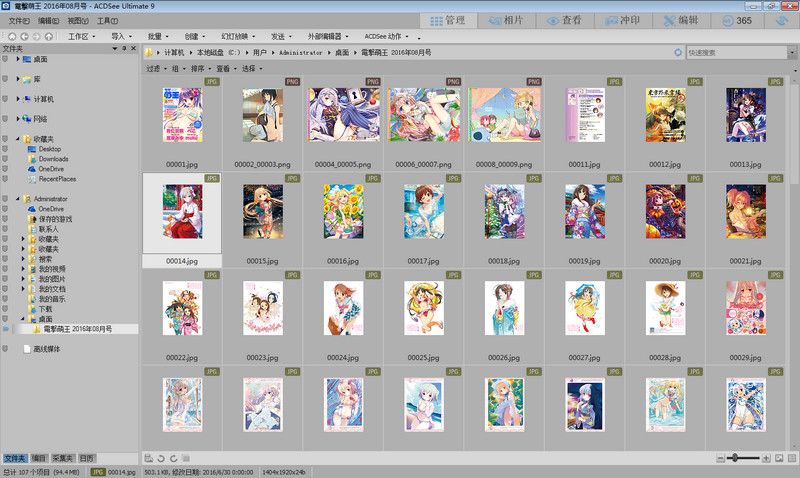Open the 批量 dropdown
800x478 pixels.
tap(158, 36)
